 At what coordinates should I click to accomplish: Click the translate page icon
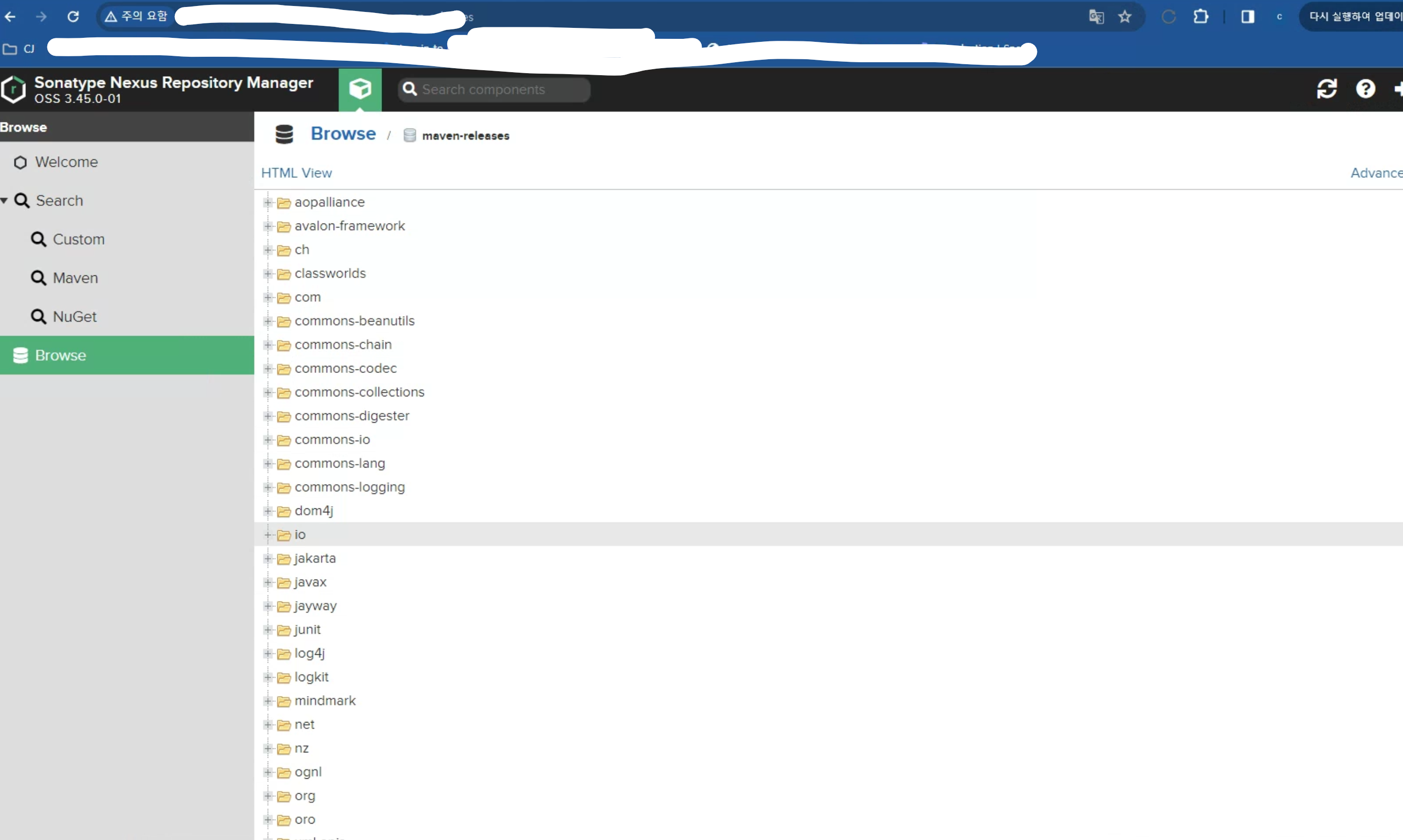[x=1096, y=17]
